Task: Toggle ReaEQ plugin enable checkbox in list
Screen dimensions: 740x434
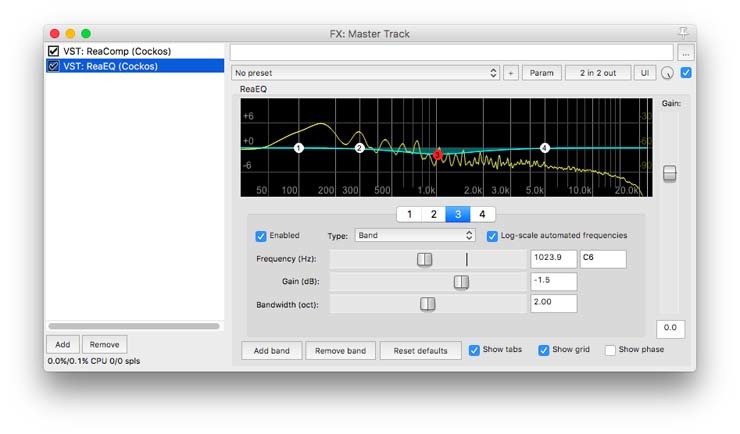Action: (x=53, y=66)
